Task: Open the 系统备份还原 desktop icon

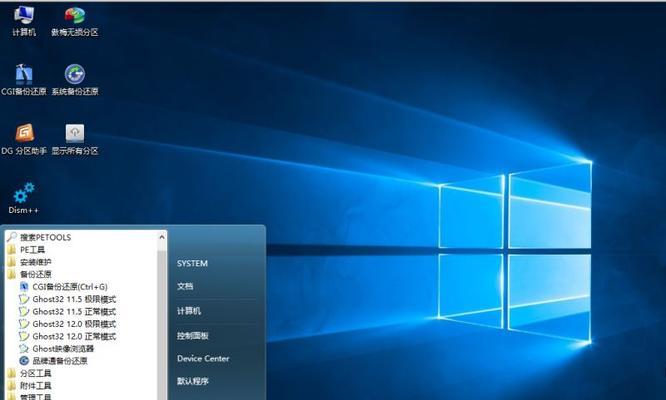Action: pos(75,79)
